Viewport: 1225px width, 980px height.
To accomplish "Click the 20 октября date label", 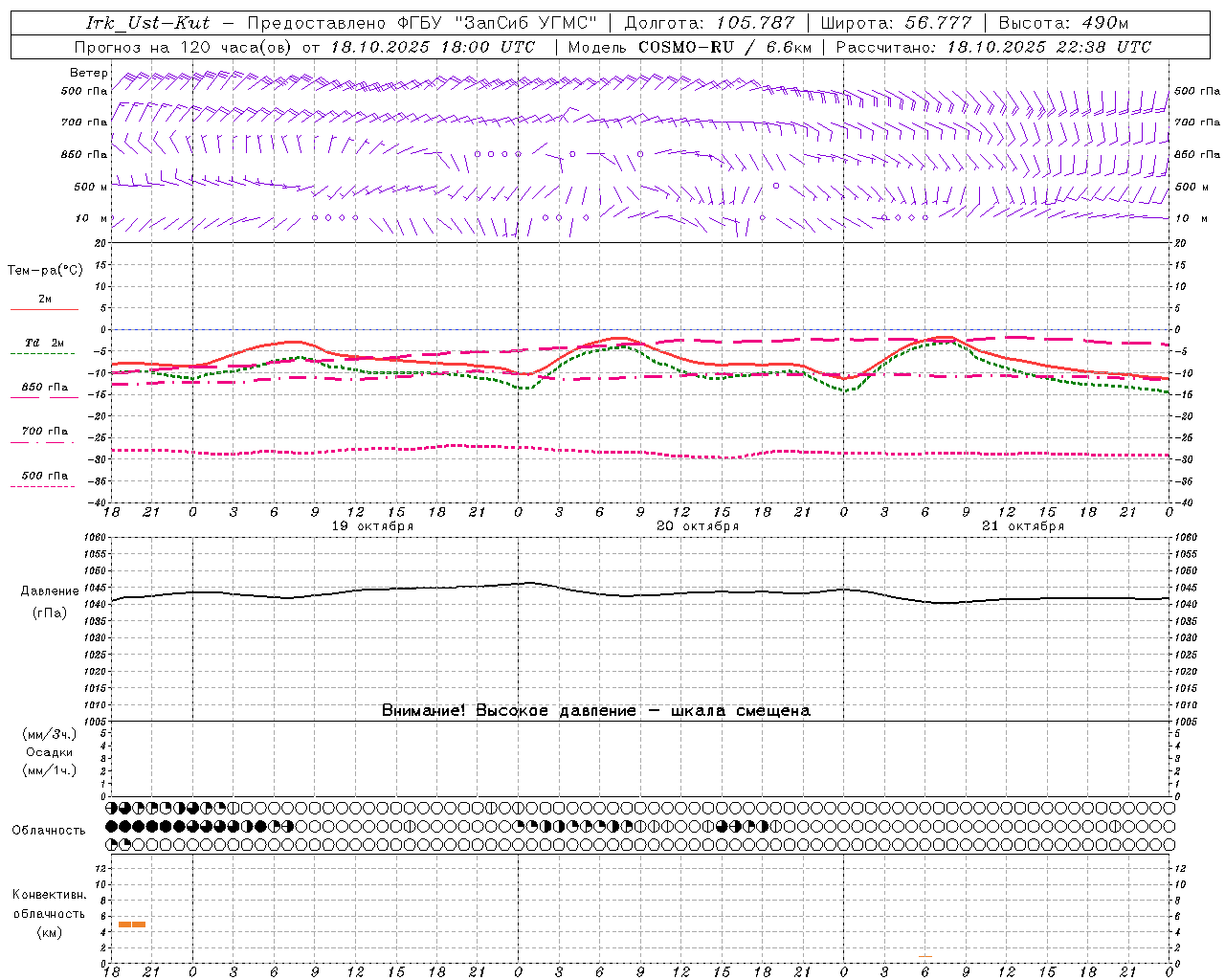I will point(698,526).
